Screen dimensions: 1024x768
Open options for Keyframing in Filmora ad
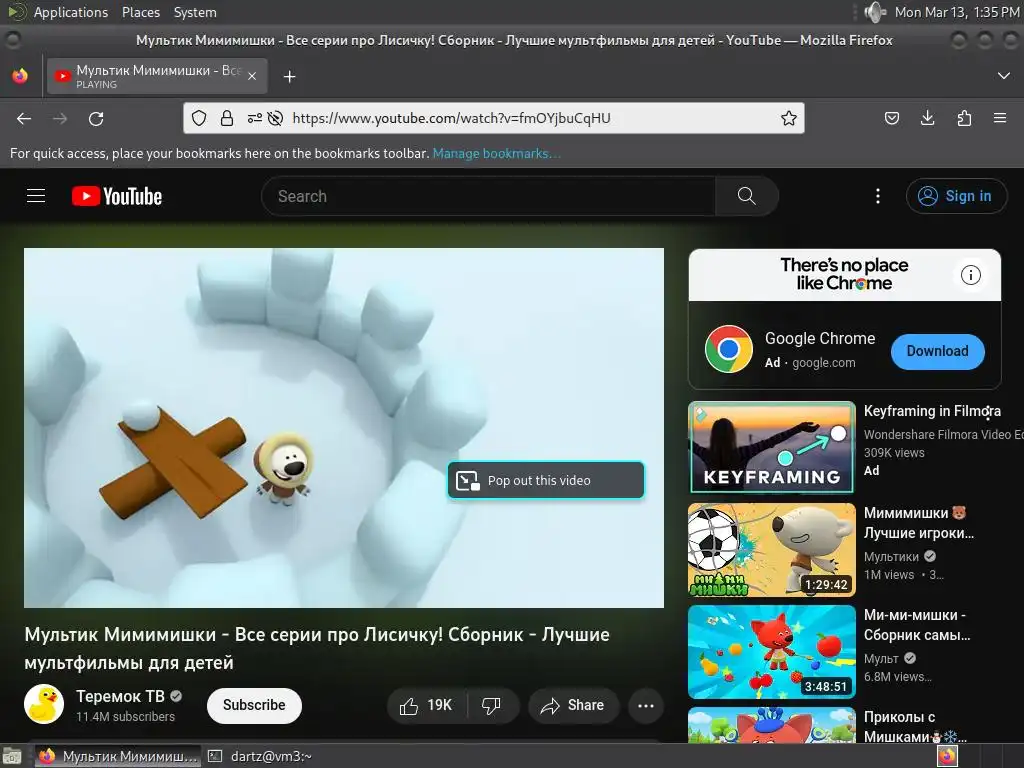tap(988, 412)
